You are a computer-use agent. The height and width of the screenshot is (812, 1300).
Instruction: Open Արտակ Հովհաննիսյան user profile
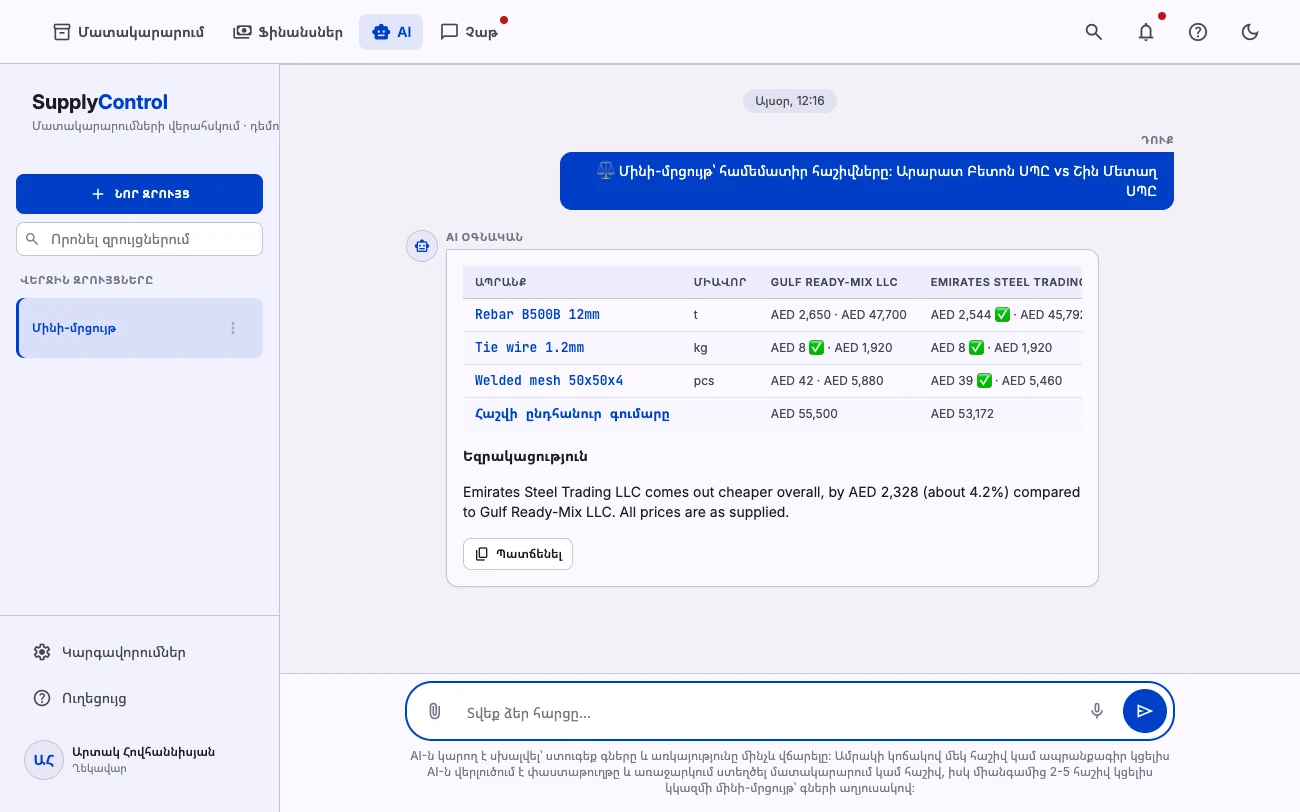139,760
